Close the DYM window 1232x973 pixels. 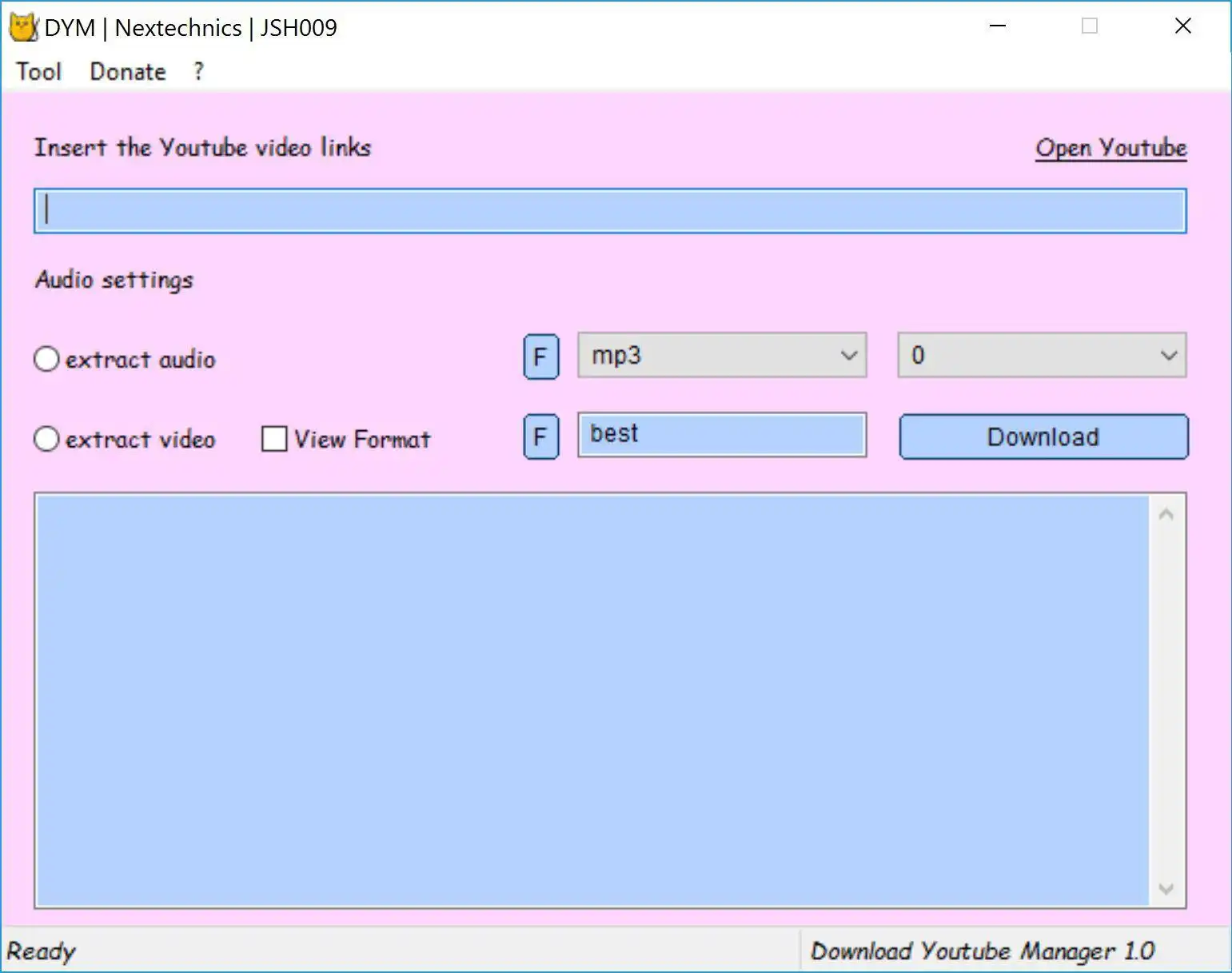tap(1183, 26)
